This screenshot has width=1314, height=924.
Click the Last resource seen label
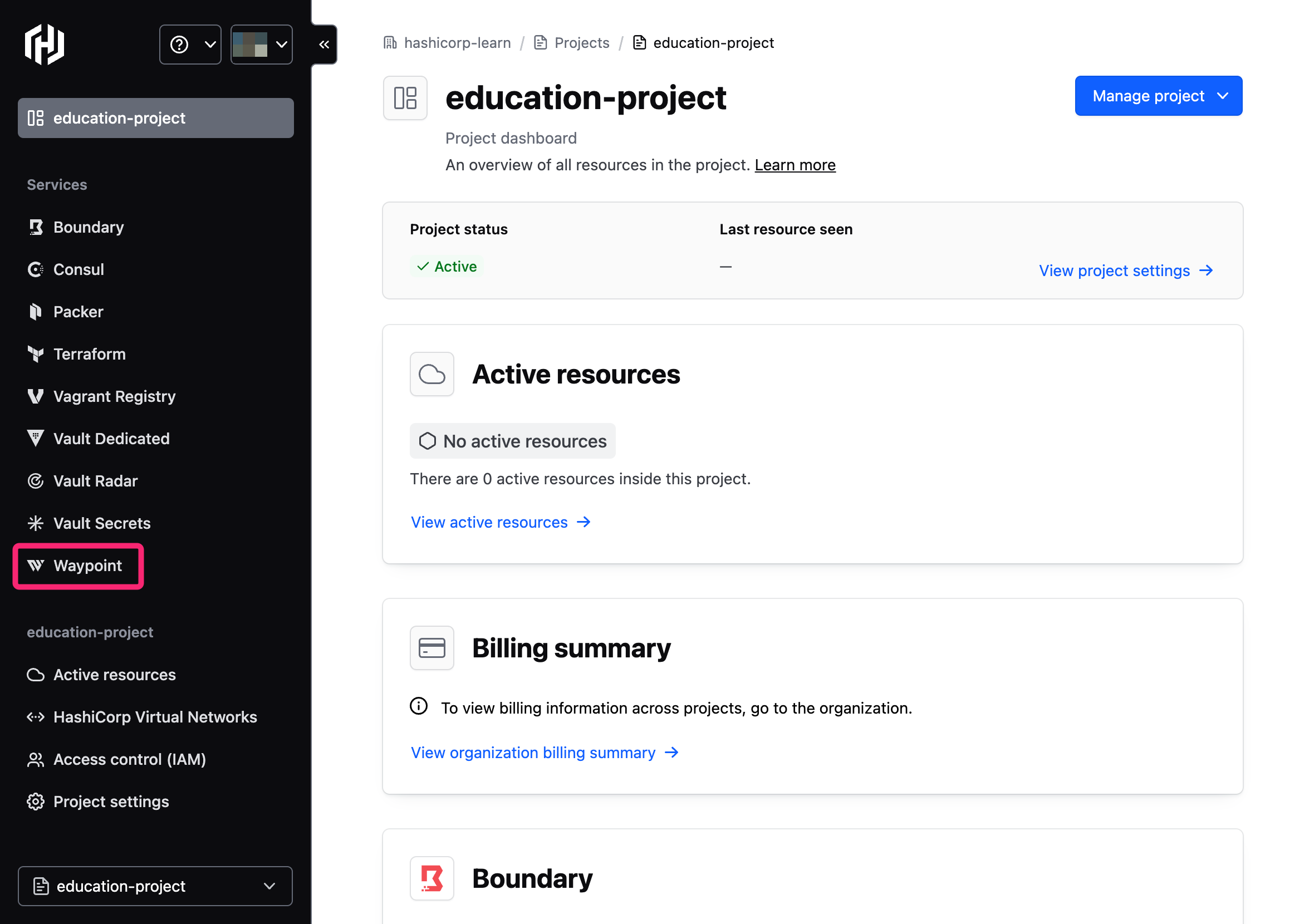click(x=786, y=229)
